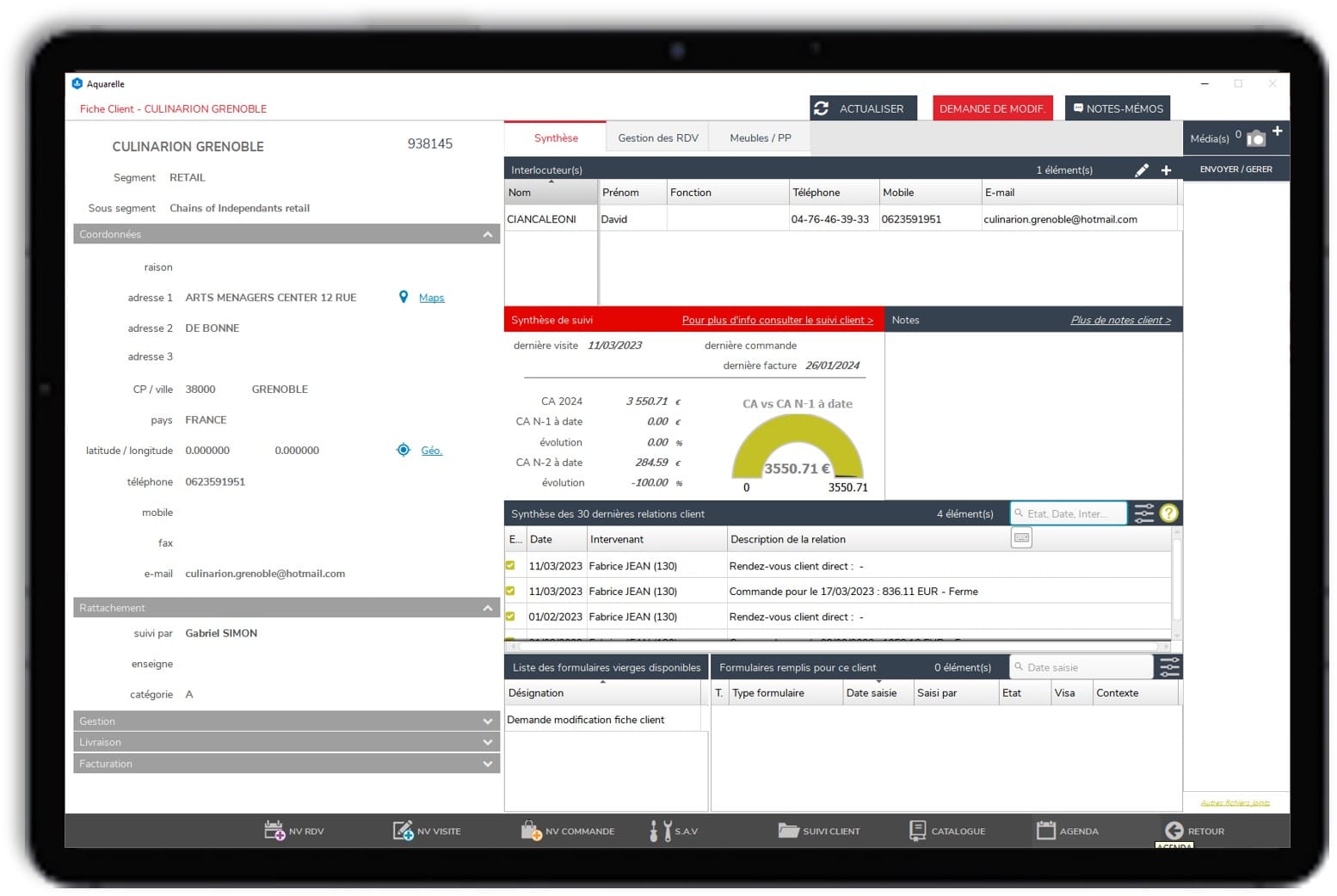This screenshot has height=896, width=1337.
Task: Click 'Autres fichiers joints' link
Action: [1235, 803]
